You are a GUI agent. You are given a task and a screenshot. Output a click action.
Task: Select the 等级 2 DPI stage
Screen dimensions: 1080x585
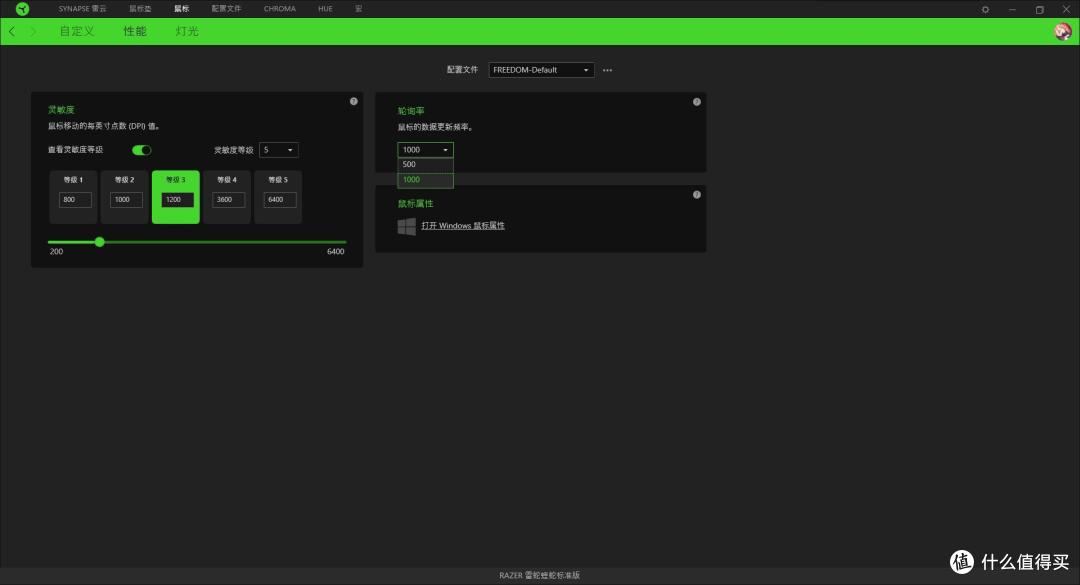coord(125,197)
